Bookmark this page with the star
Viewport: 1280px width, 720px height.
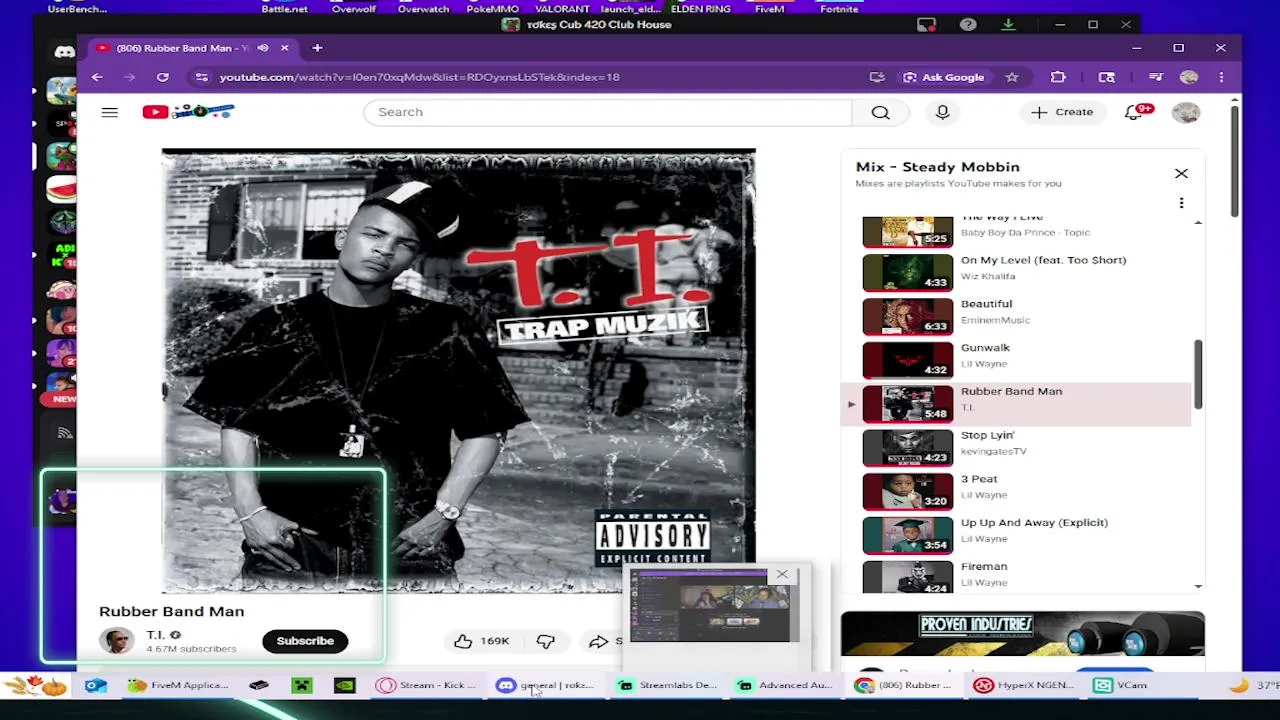coord(1012,77)
